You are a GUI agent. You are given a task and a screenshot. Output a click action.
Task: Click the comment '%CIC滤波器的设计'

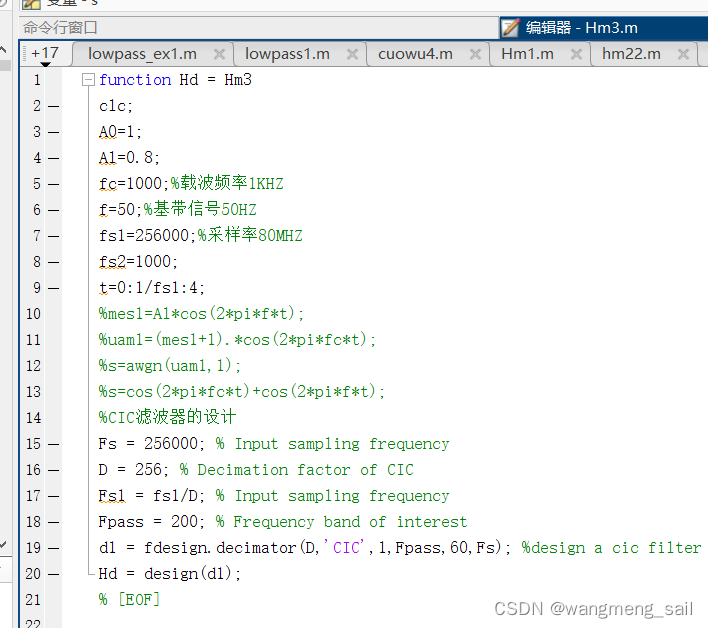coord(168,417)
